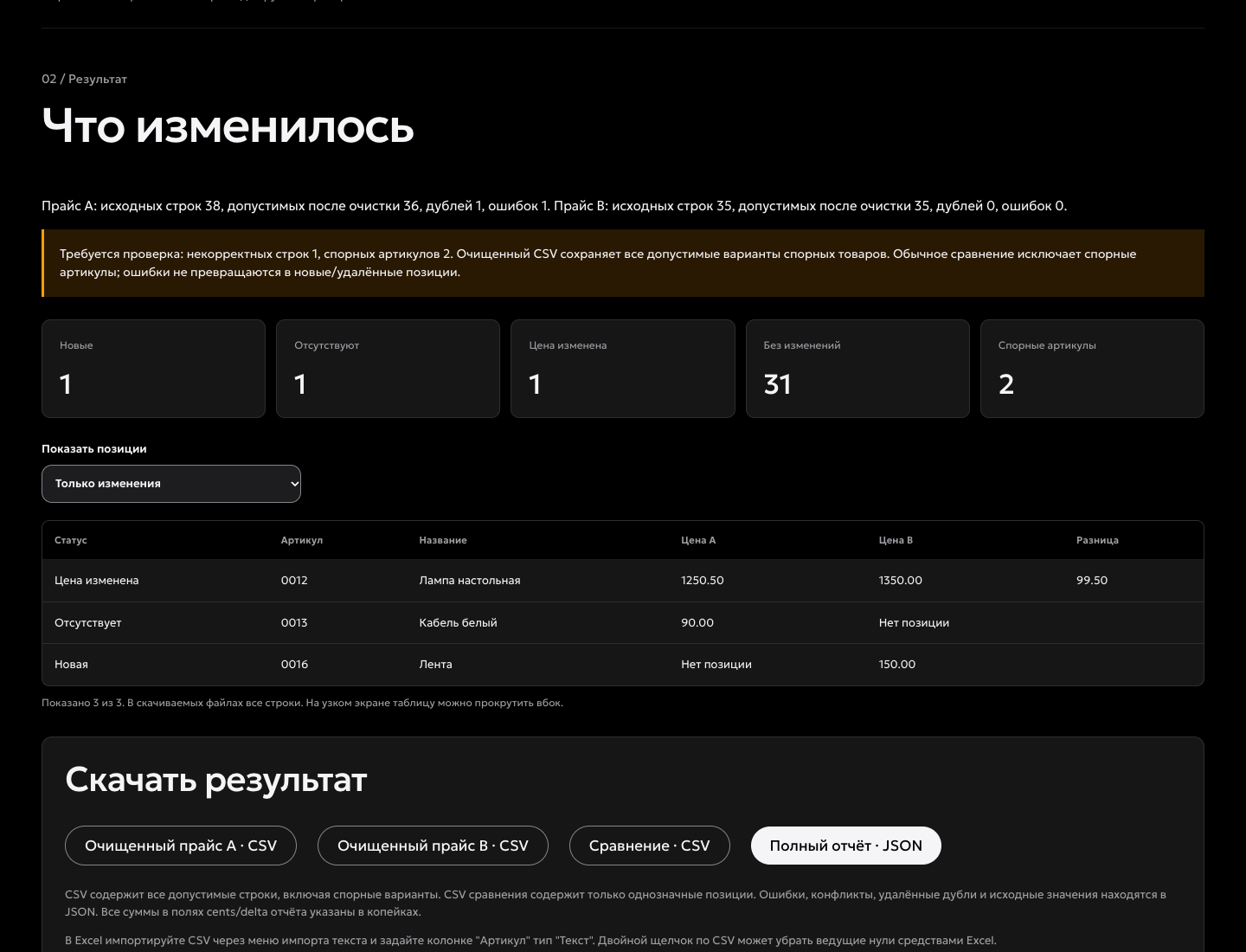Image resolution: width=1246 pixels, height=952 pixels.
Task: Click the 'Разница' column header
Action: (x=1097, y=540)
